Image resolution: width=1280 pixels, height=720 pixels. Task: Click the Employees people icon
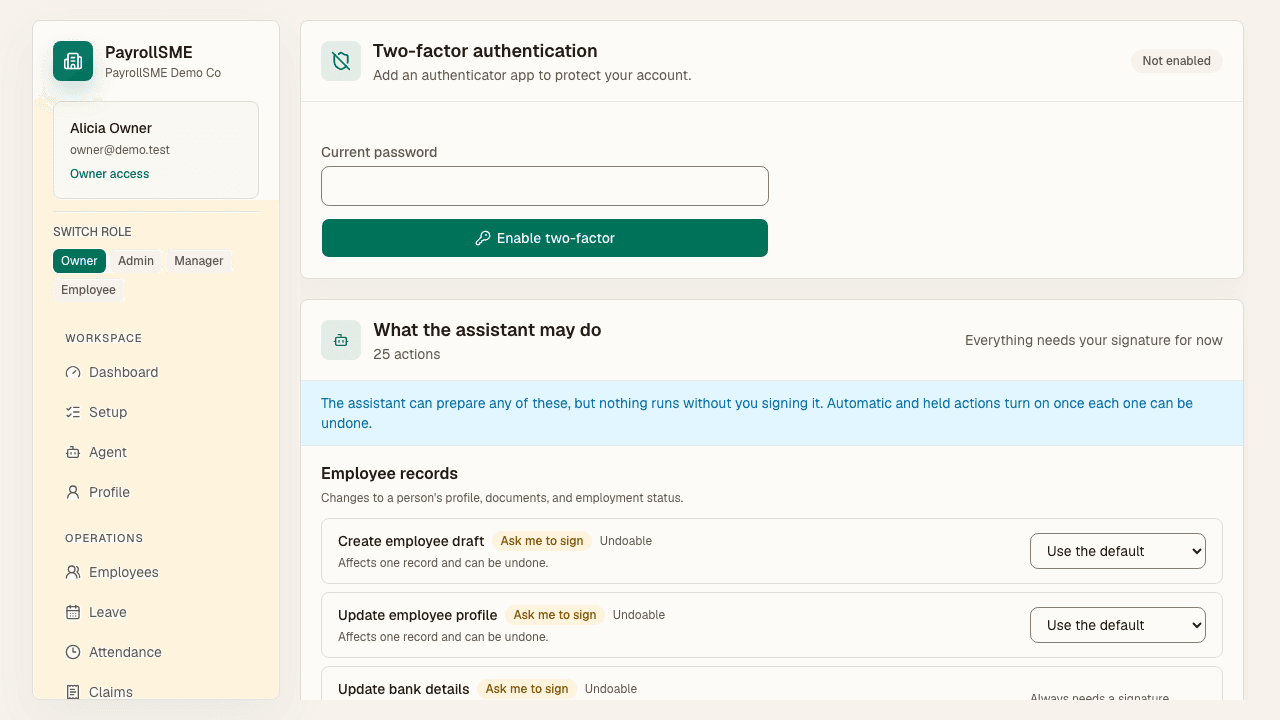[x=73, y=572]
